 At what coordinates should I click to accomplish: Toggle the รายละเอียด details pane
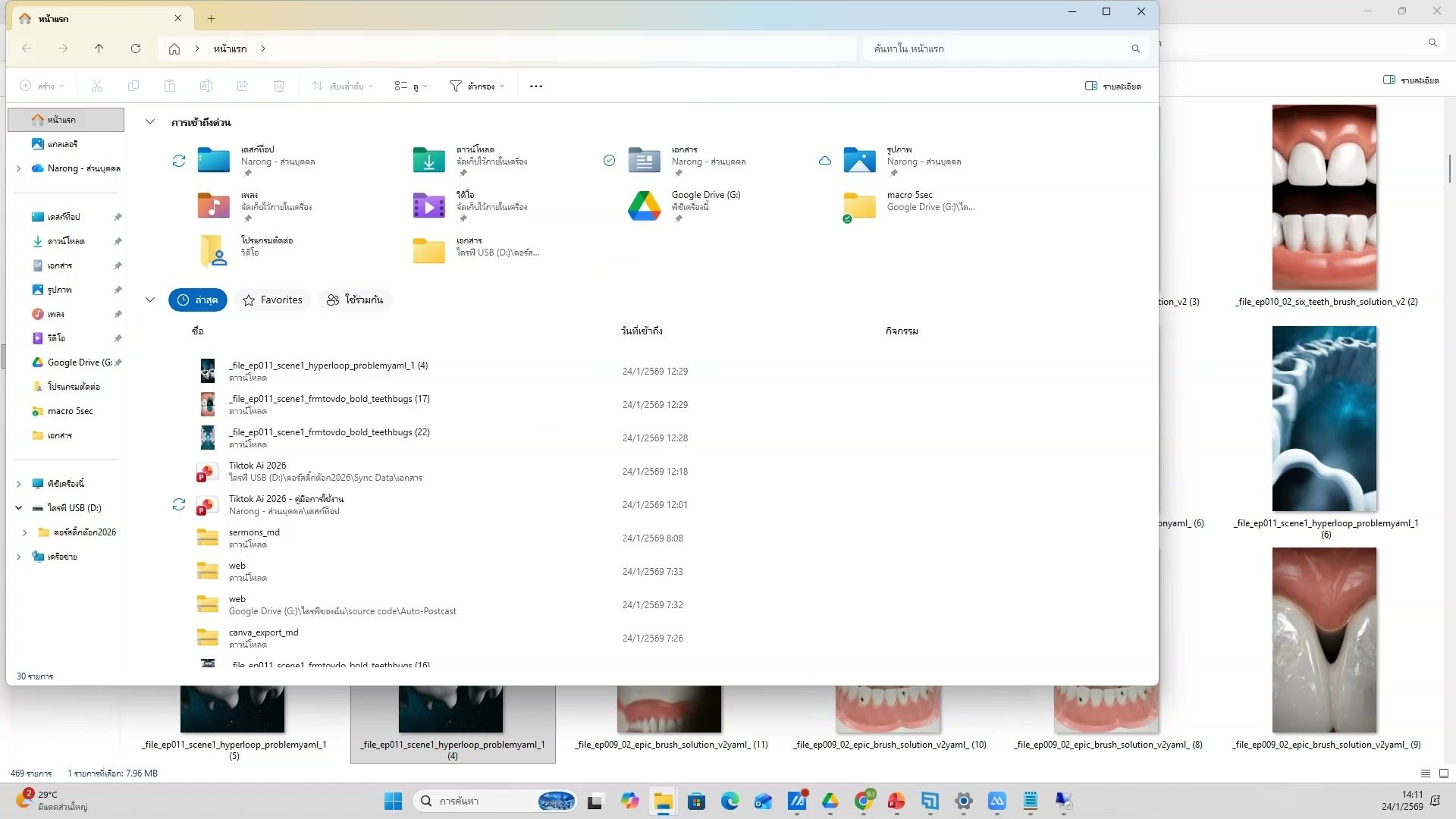pyautogui.click(x=1113, y=86)
